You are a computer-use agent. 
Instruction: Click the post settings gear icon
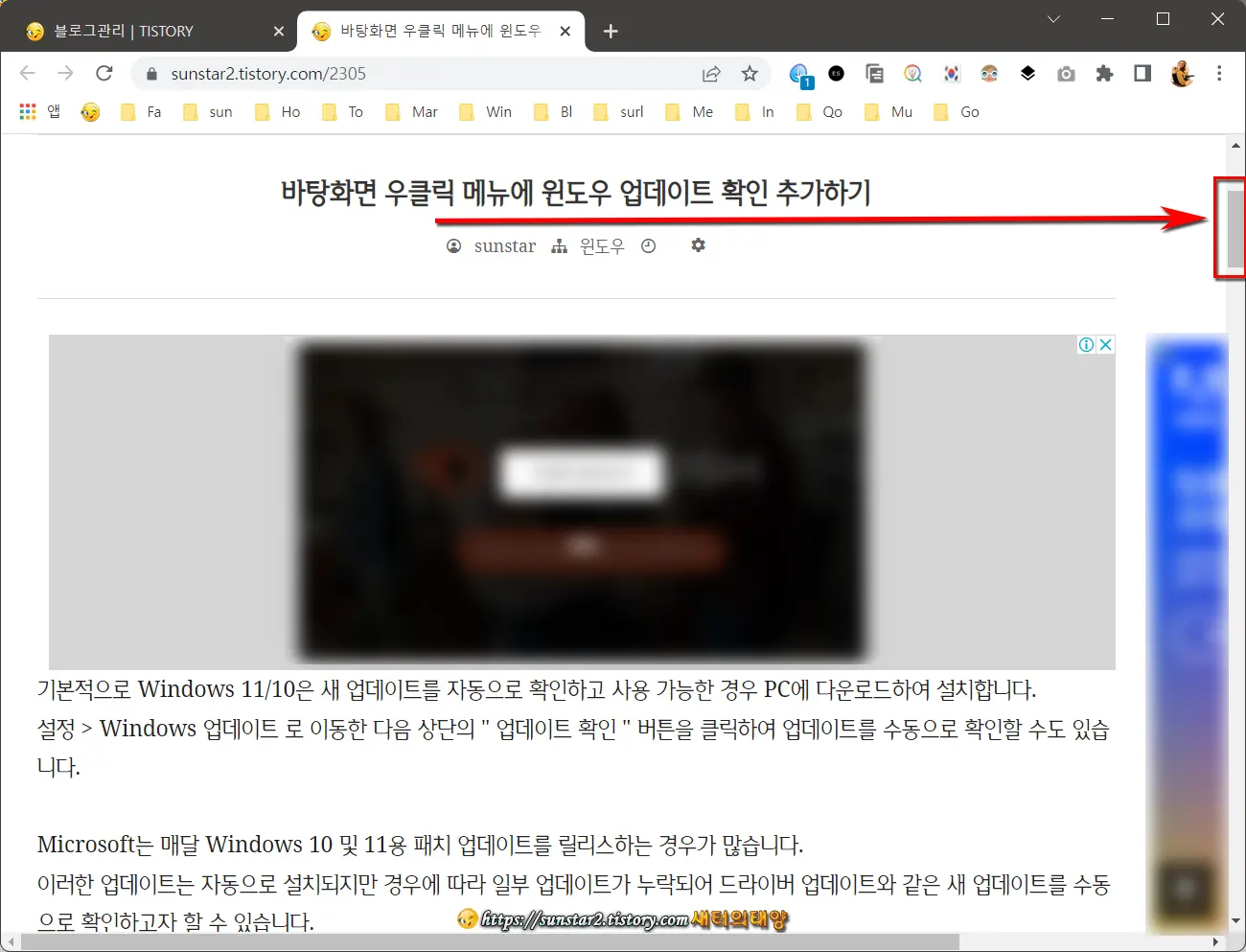tap(698, 245)
